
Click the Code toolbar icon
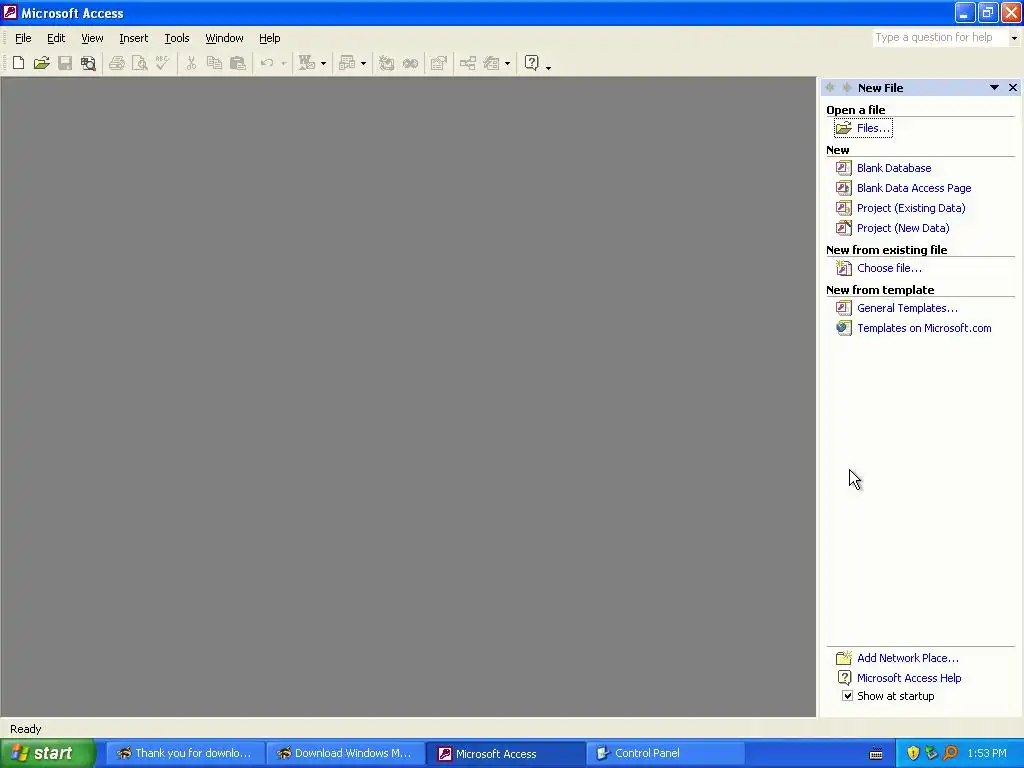pos(387,63)
